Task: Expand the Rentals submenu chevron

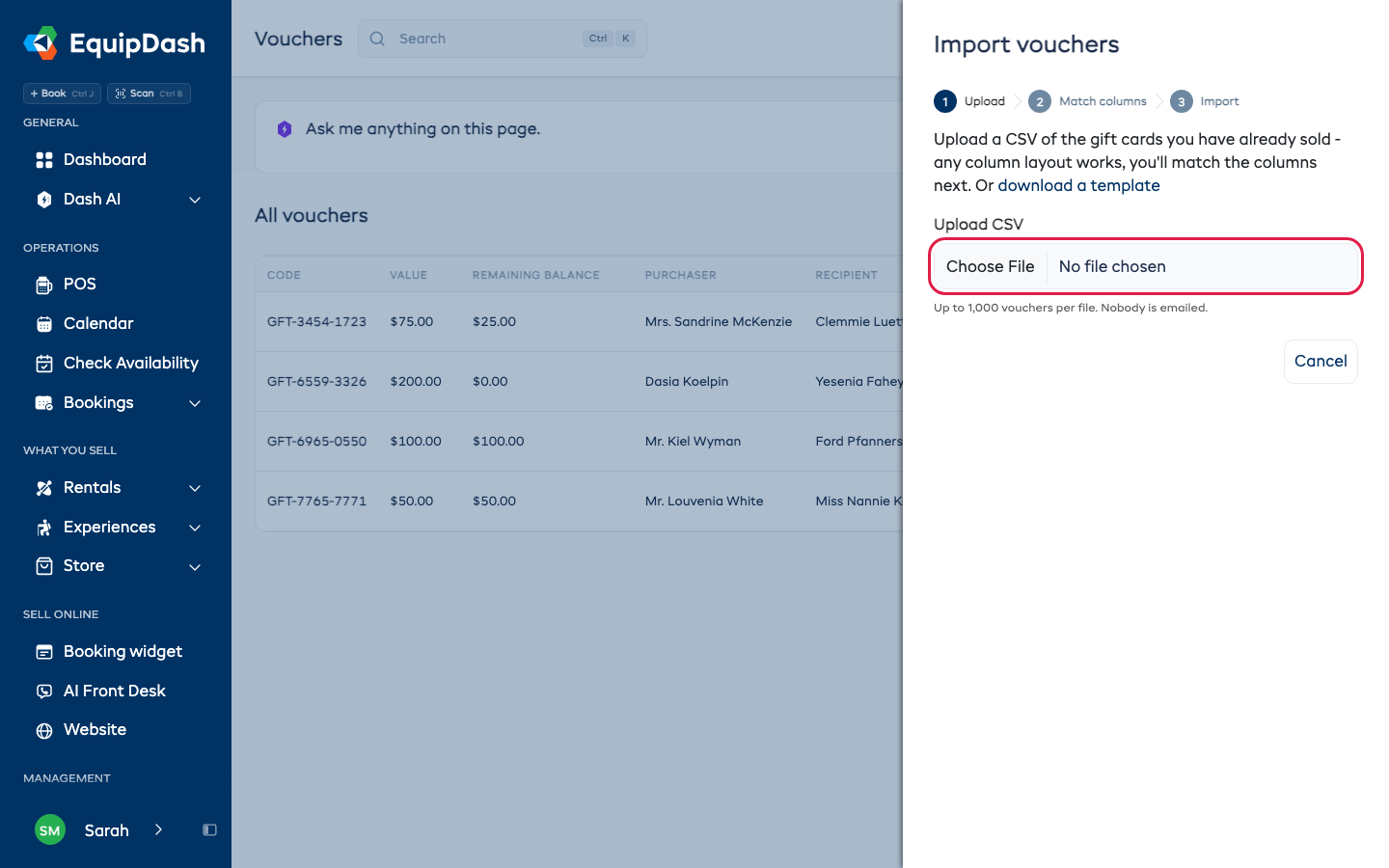Action: pos(195,488)
